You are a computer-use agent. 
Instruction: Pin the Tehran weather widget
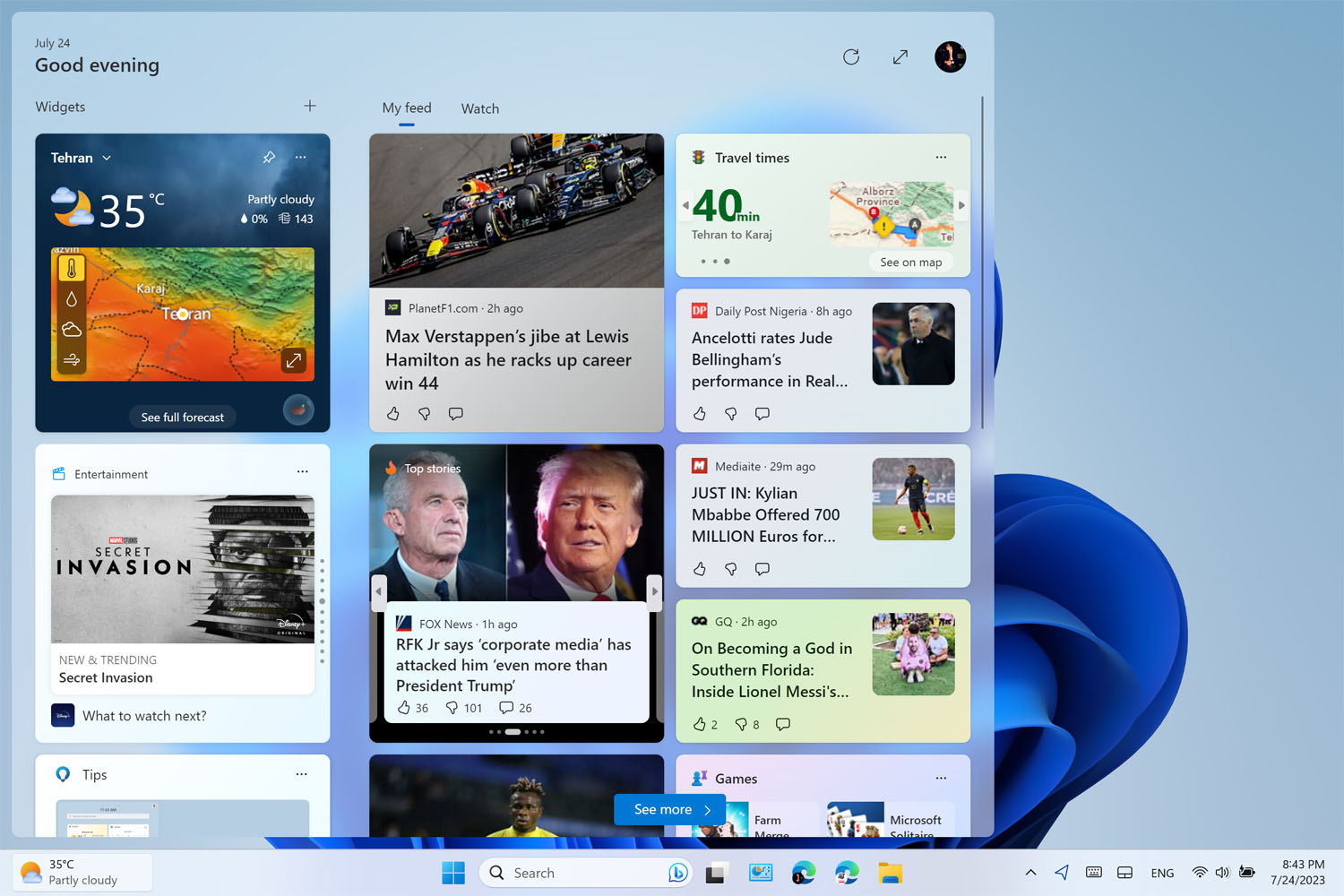click(x=269, y=158)
